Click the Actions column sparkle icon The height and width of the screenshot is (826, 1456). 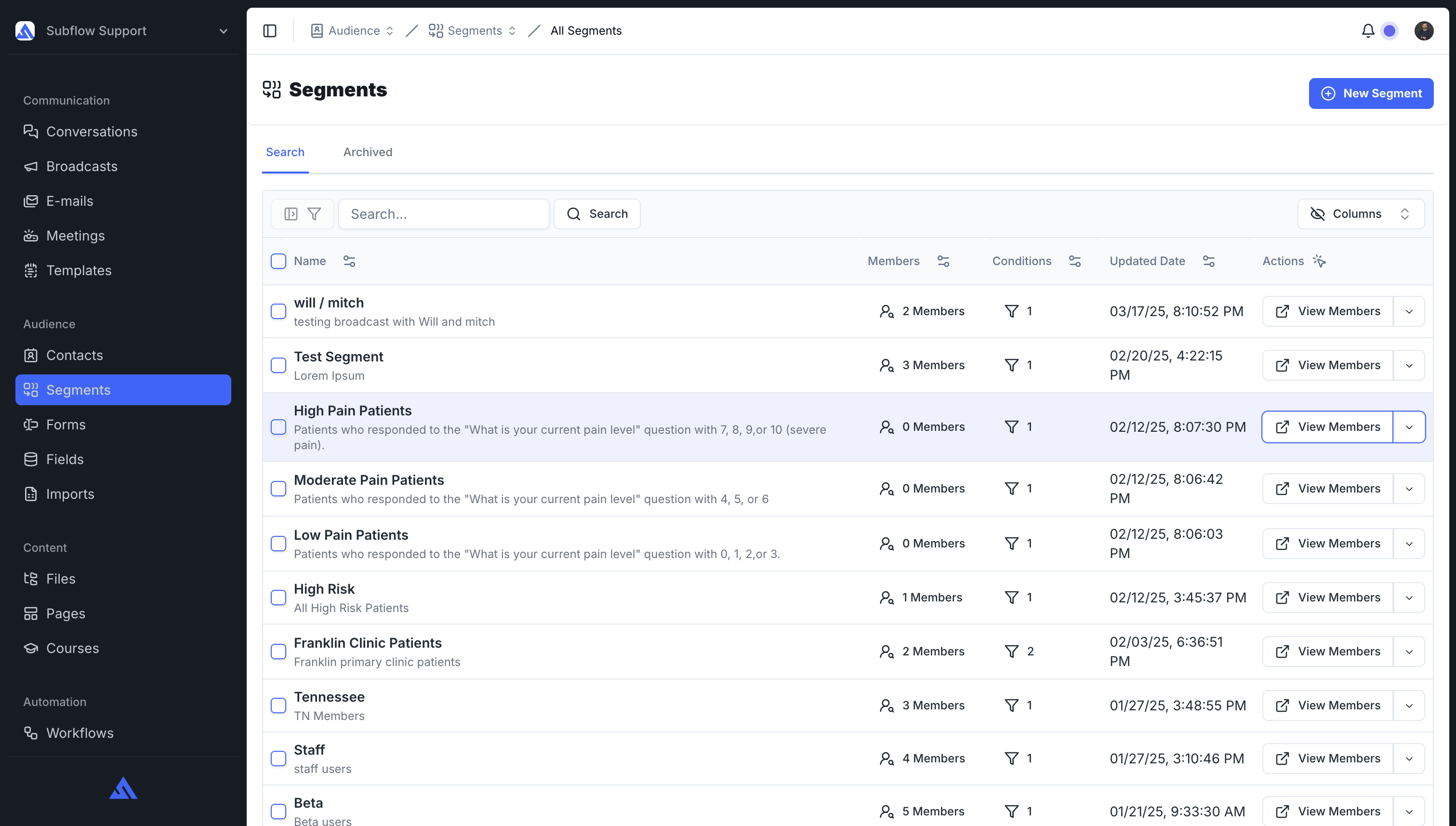(1319, 261)
